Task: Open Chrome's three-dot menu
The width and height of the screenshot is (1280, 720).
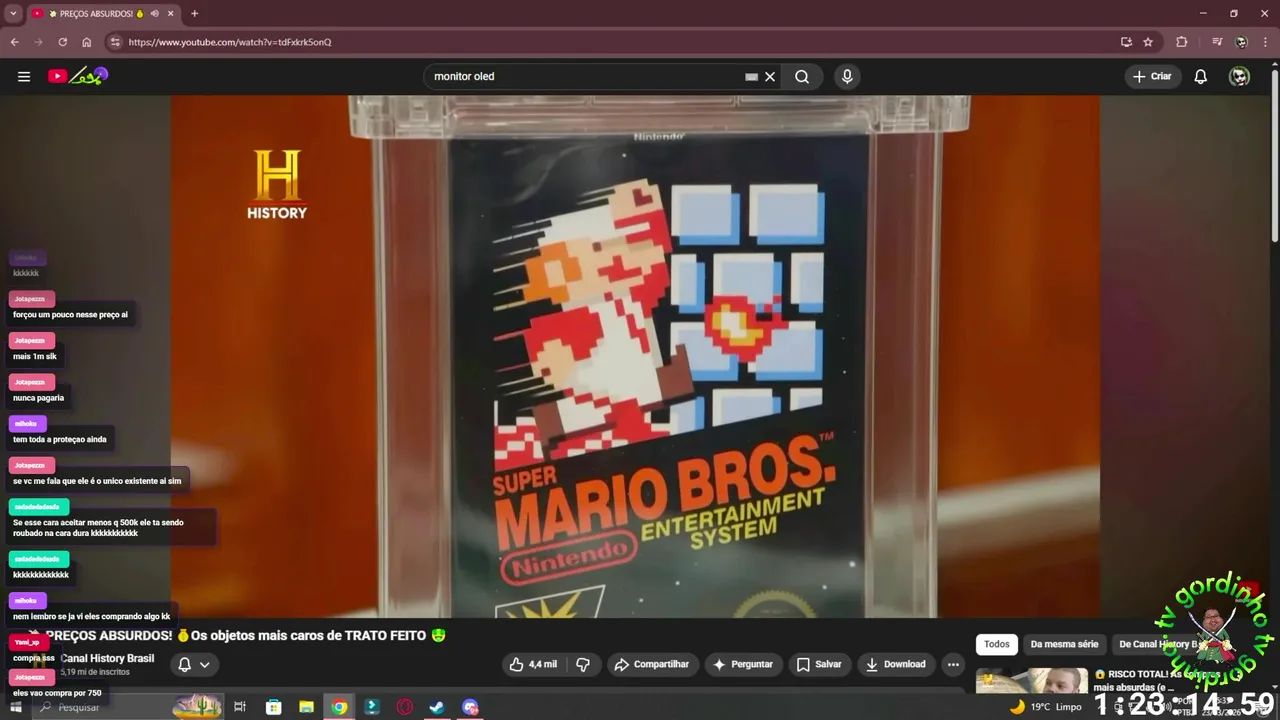Action: 1265,42
